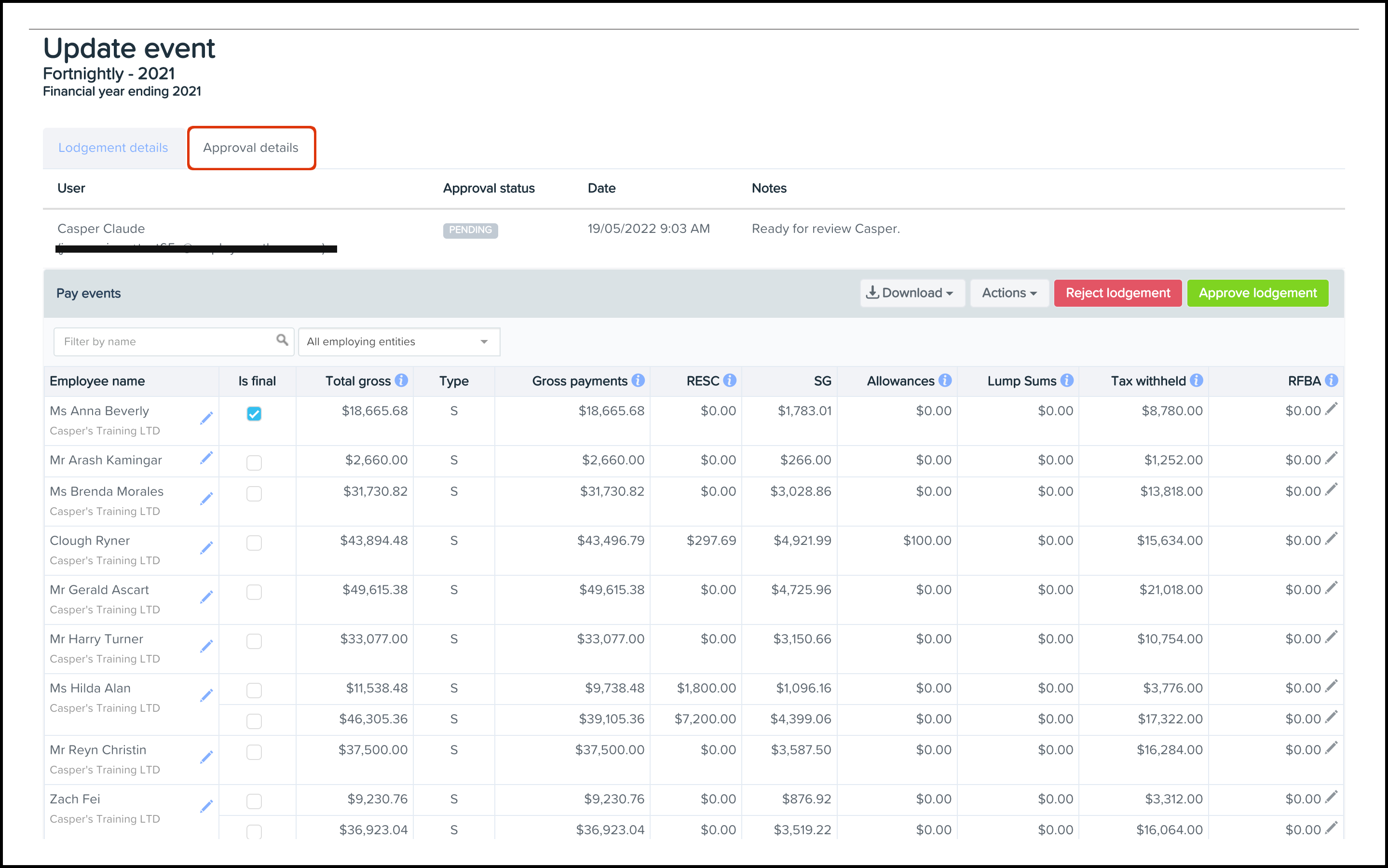Select the Approval details tab
This screenshot has width=1388, height=868.
(x=251, y=148)
